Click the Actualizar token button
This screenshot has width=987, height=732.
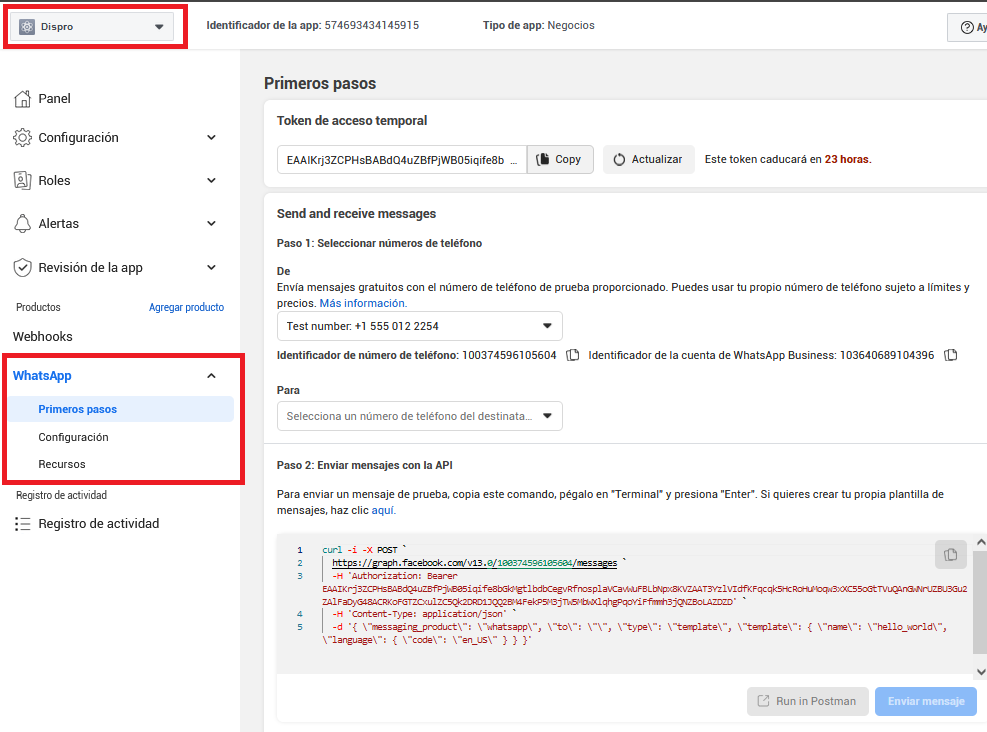[x=648, y=160]
